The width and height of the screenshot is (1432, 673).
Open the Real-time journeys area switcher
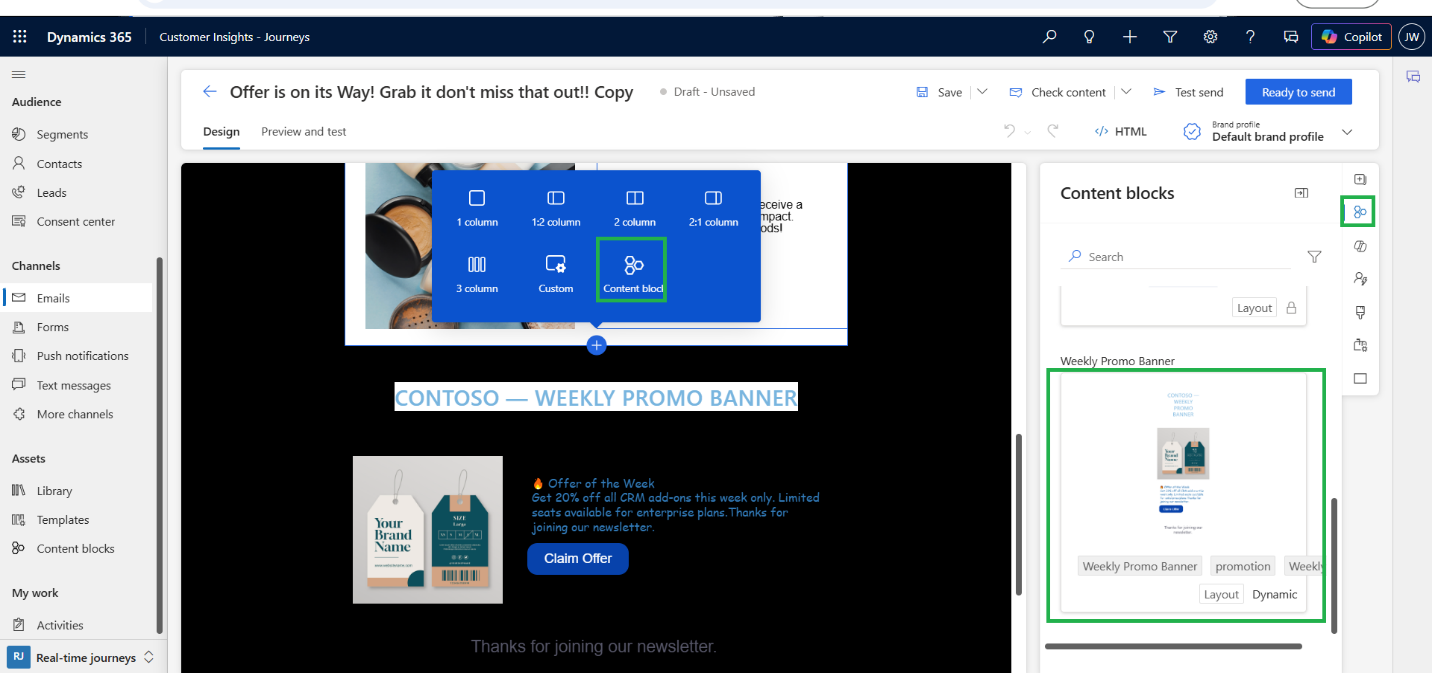click(x=82, y=657)
